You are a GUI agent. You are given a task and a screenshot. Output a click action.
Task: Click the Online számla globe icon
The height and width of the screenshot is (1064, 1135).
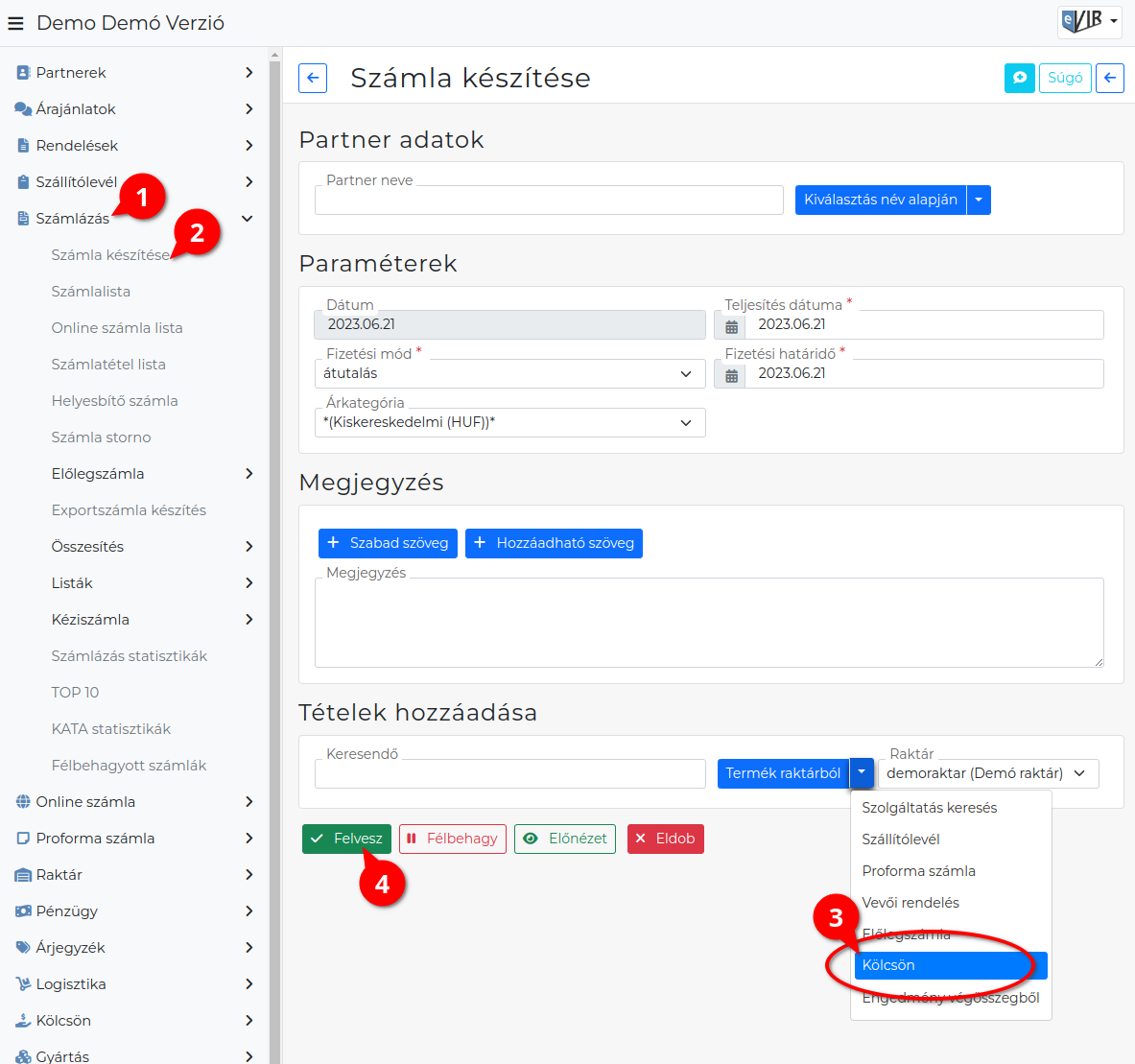click(23, 802)
